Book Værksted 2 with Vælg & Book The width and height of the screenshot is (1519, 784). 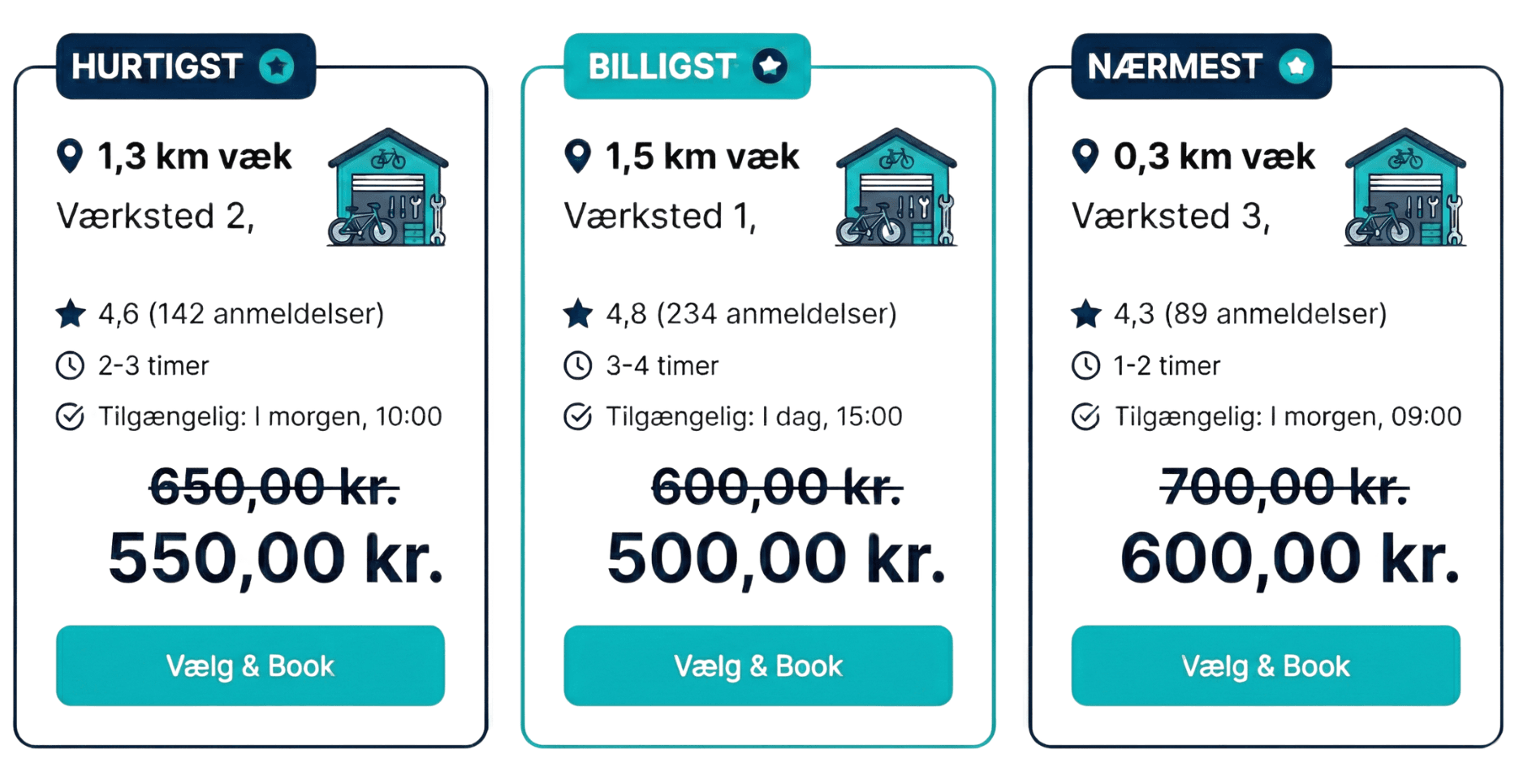coord(250,666)
